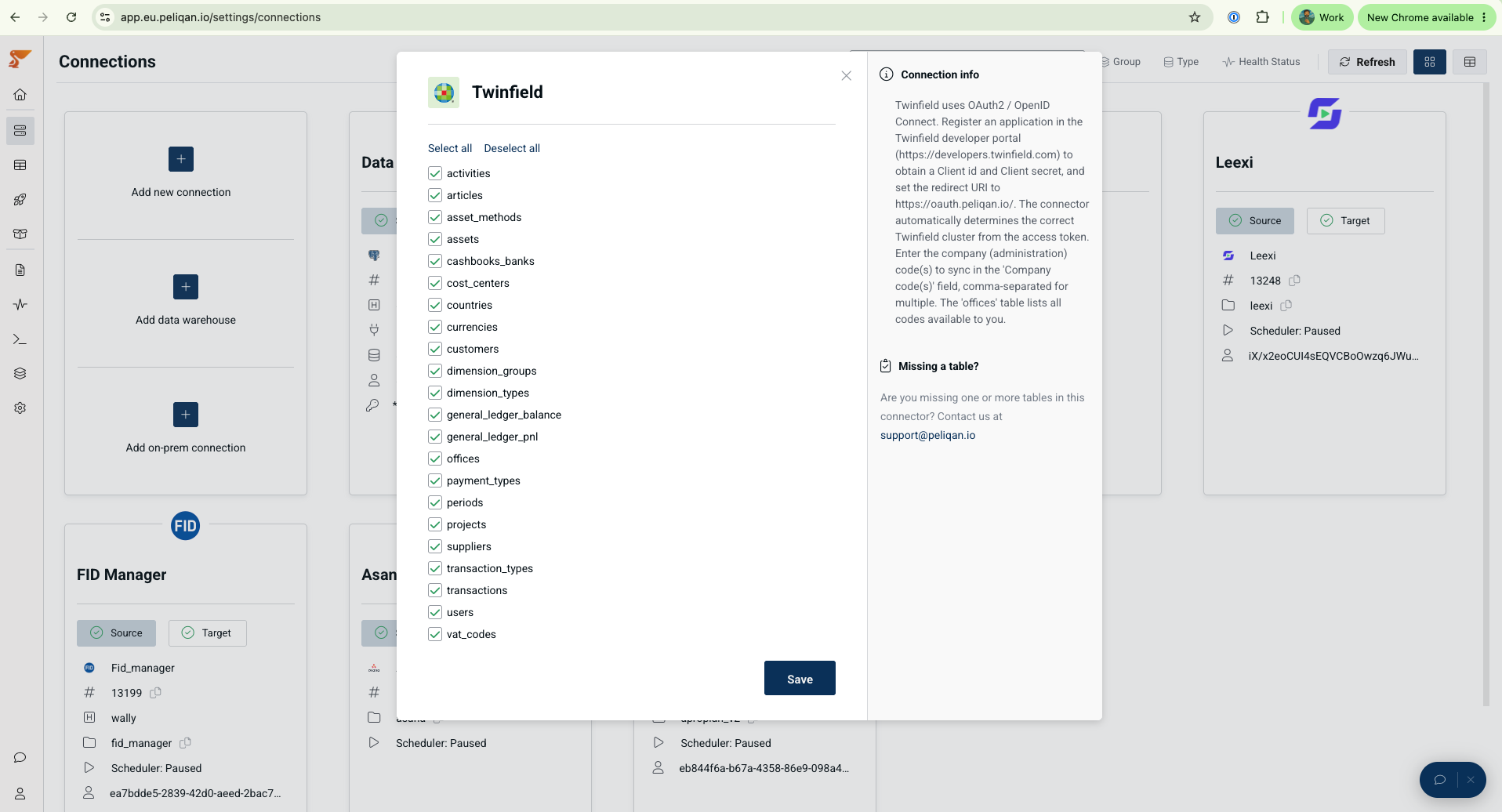This screenshot has width=1502, height=812.
Task: Open the health pulse icon in sidebar
Action: 20,305
